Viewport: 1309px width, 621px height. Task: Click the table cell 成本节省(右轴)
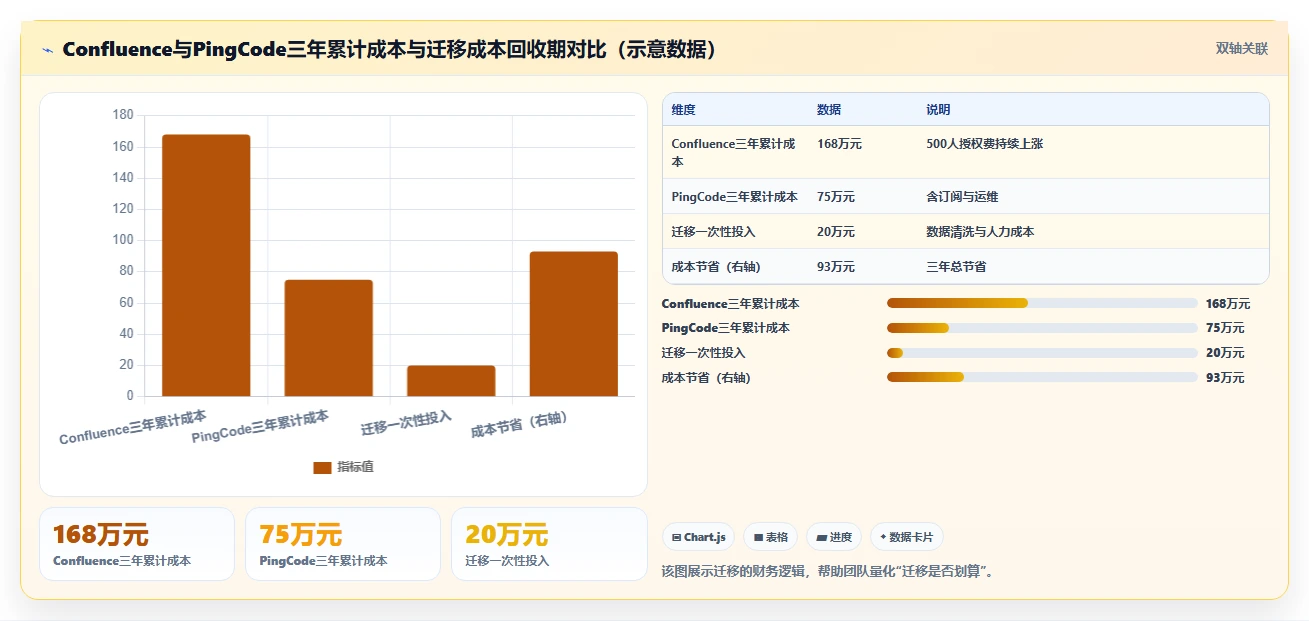[x=735, y=267]
